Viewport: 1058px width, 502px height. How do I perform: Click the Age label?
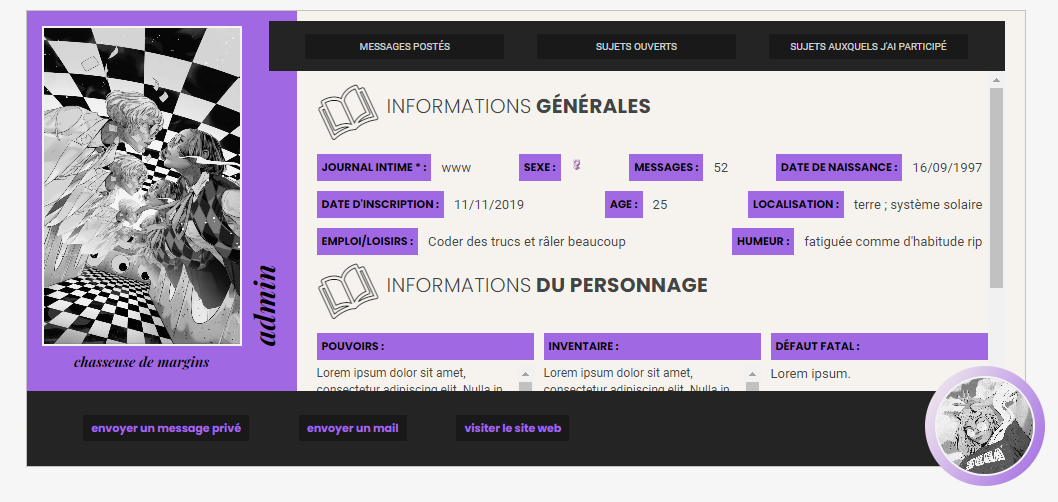click(624, 204)
